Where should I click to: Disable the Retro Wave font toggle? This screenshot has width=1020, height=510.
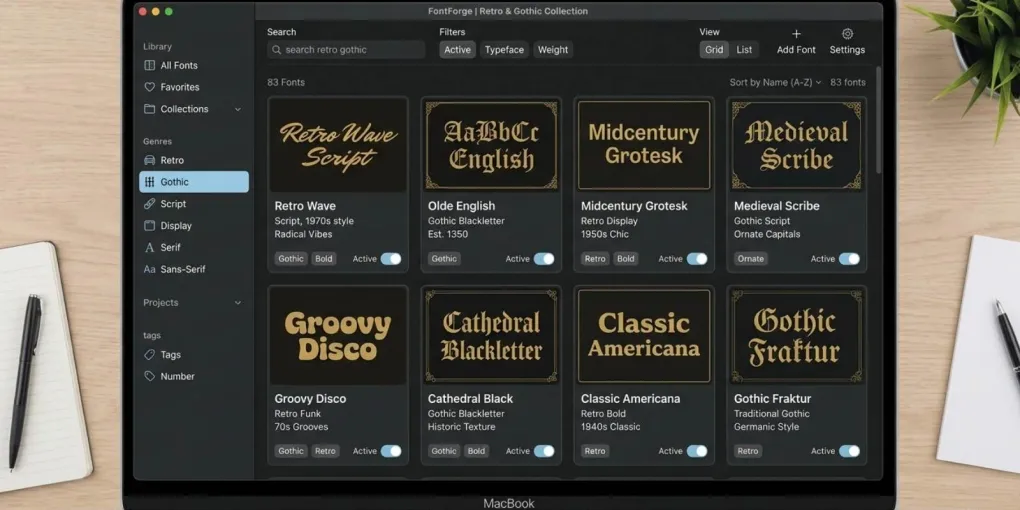391,259
